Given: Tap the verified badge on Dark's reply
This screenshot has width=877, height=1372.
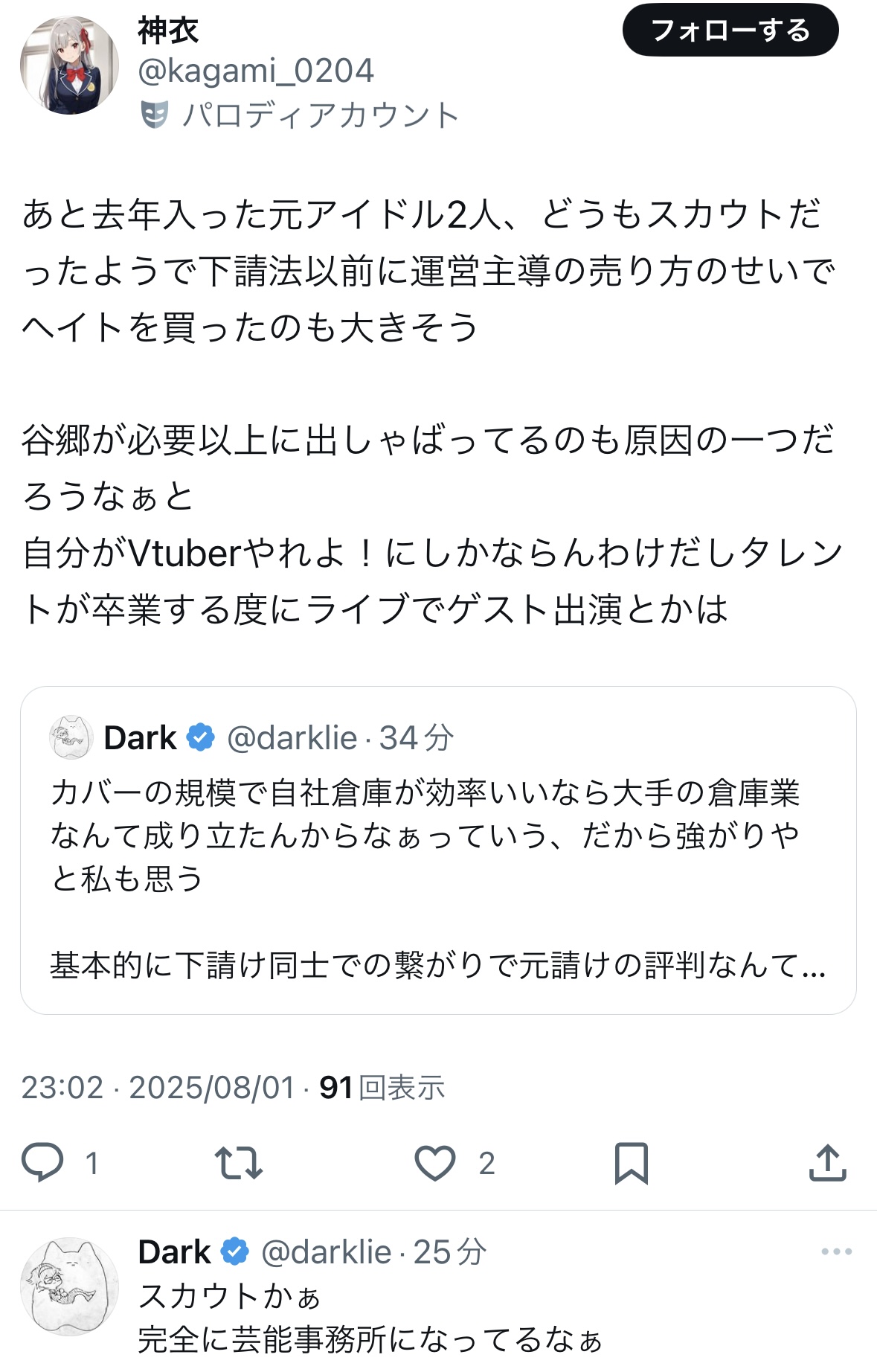Looking at the screenshot, I should pos(234,1251).
